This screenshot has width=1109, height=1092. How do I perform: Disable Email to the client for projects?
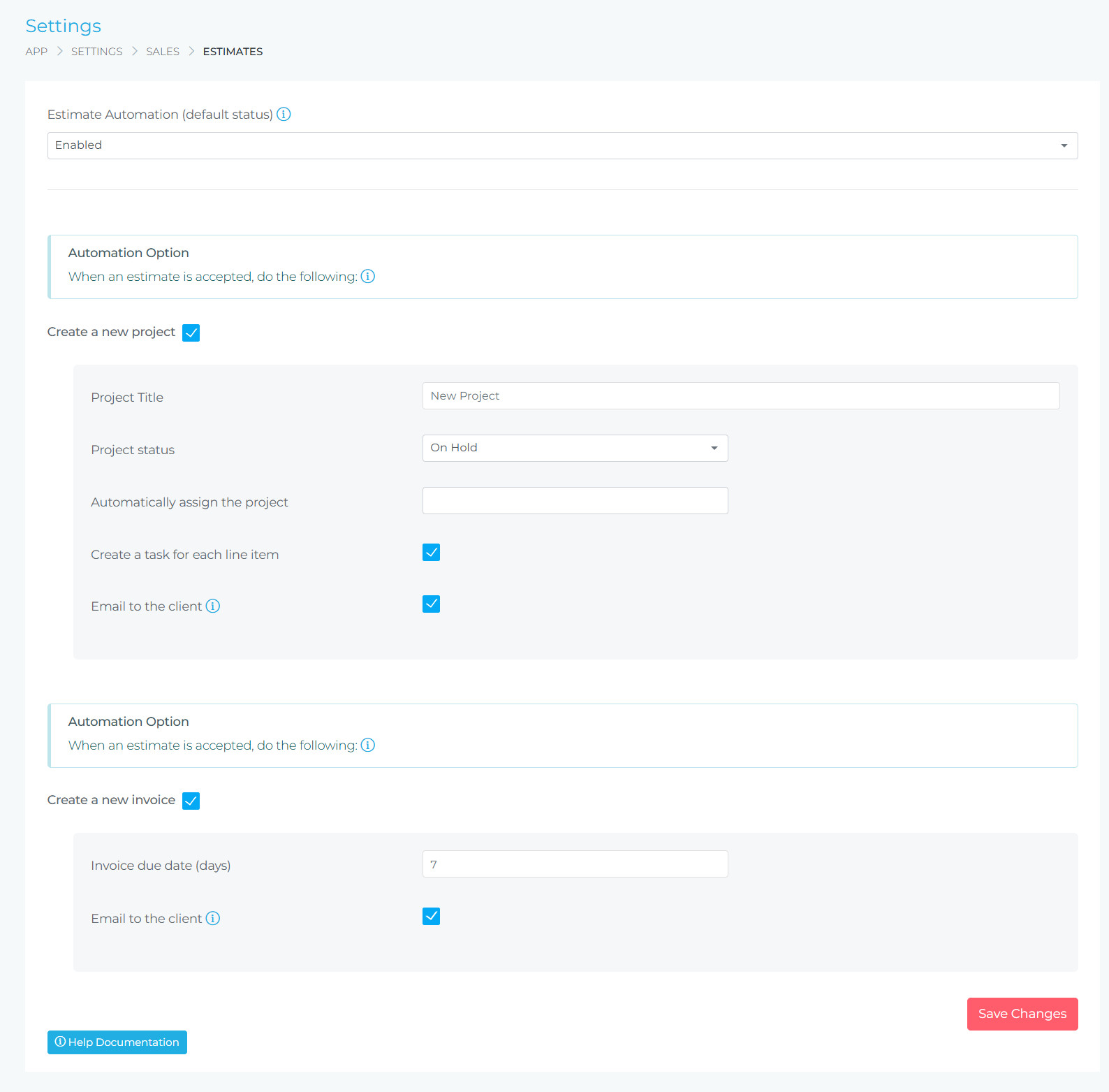pyautogui.click(x=431, y=604)
